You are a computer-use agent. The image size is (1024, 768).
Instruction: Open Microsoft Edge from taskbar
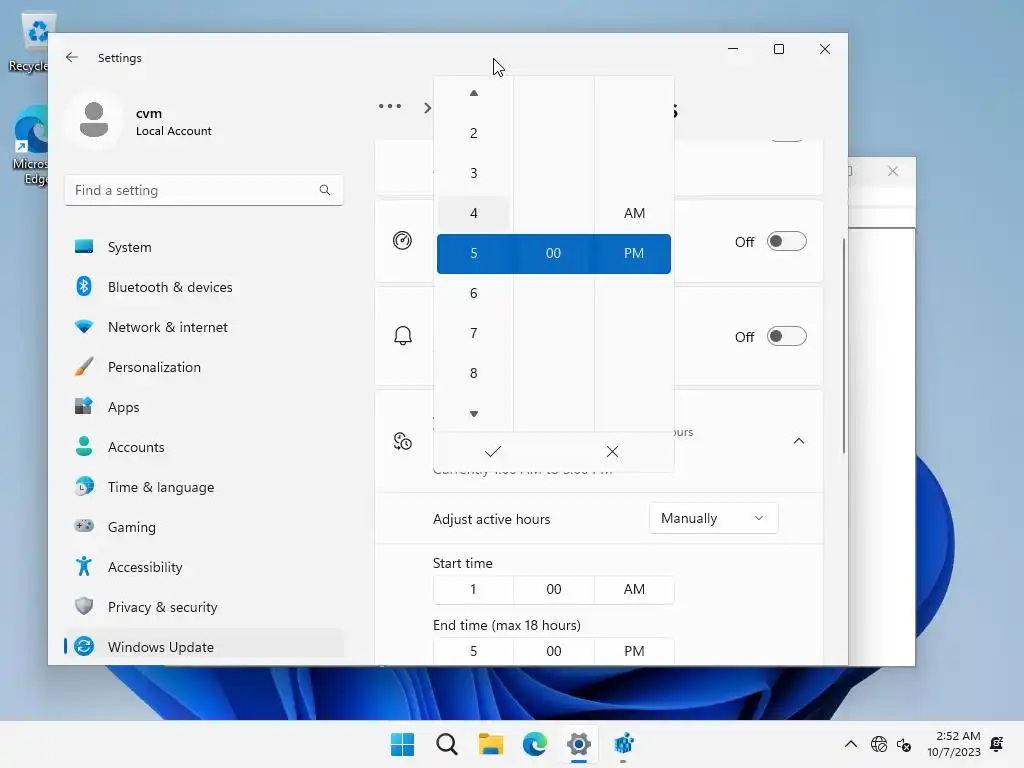click(x=535, y=744)
